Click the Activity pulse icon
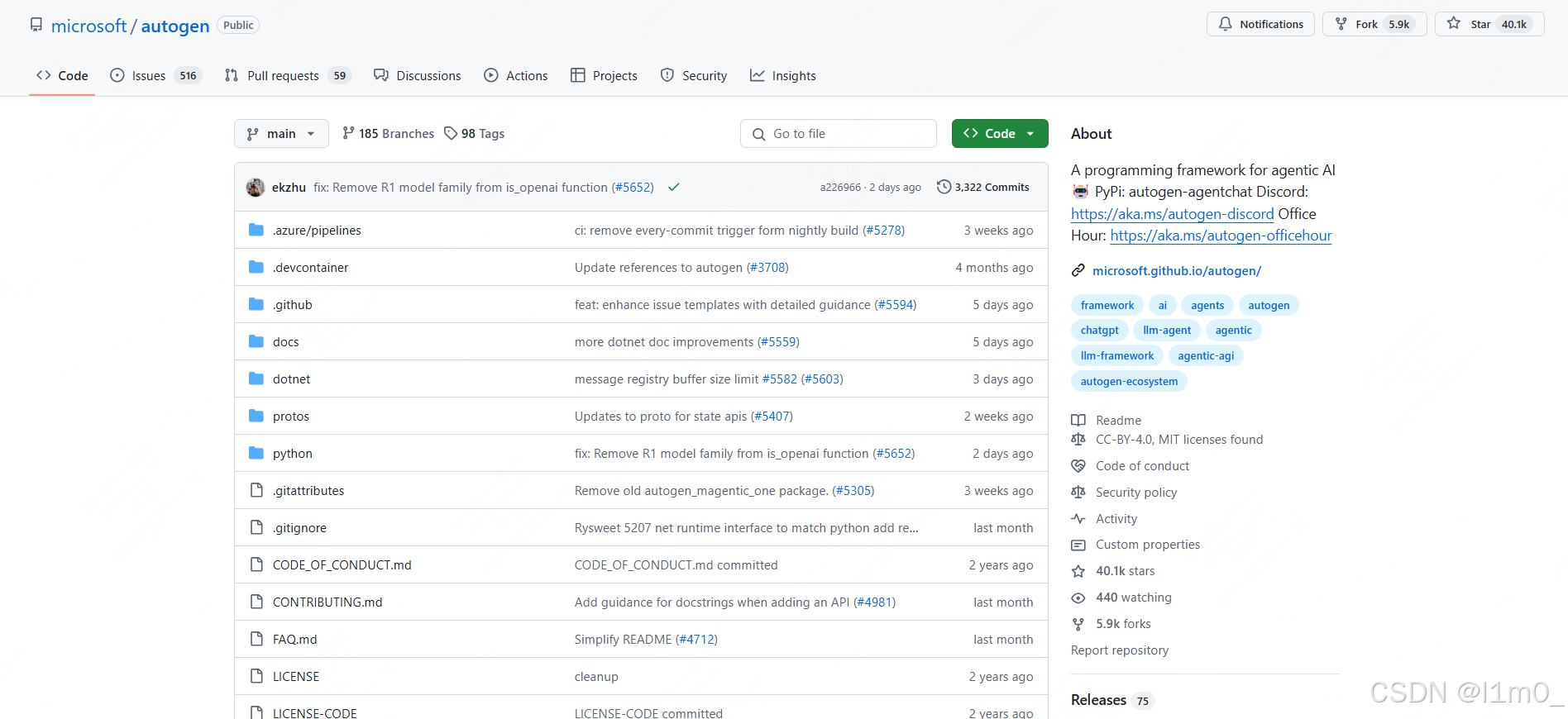Screen dimensions: 1568x719 [x=1078, y=519]
